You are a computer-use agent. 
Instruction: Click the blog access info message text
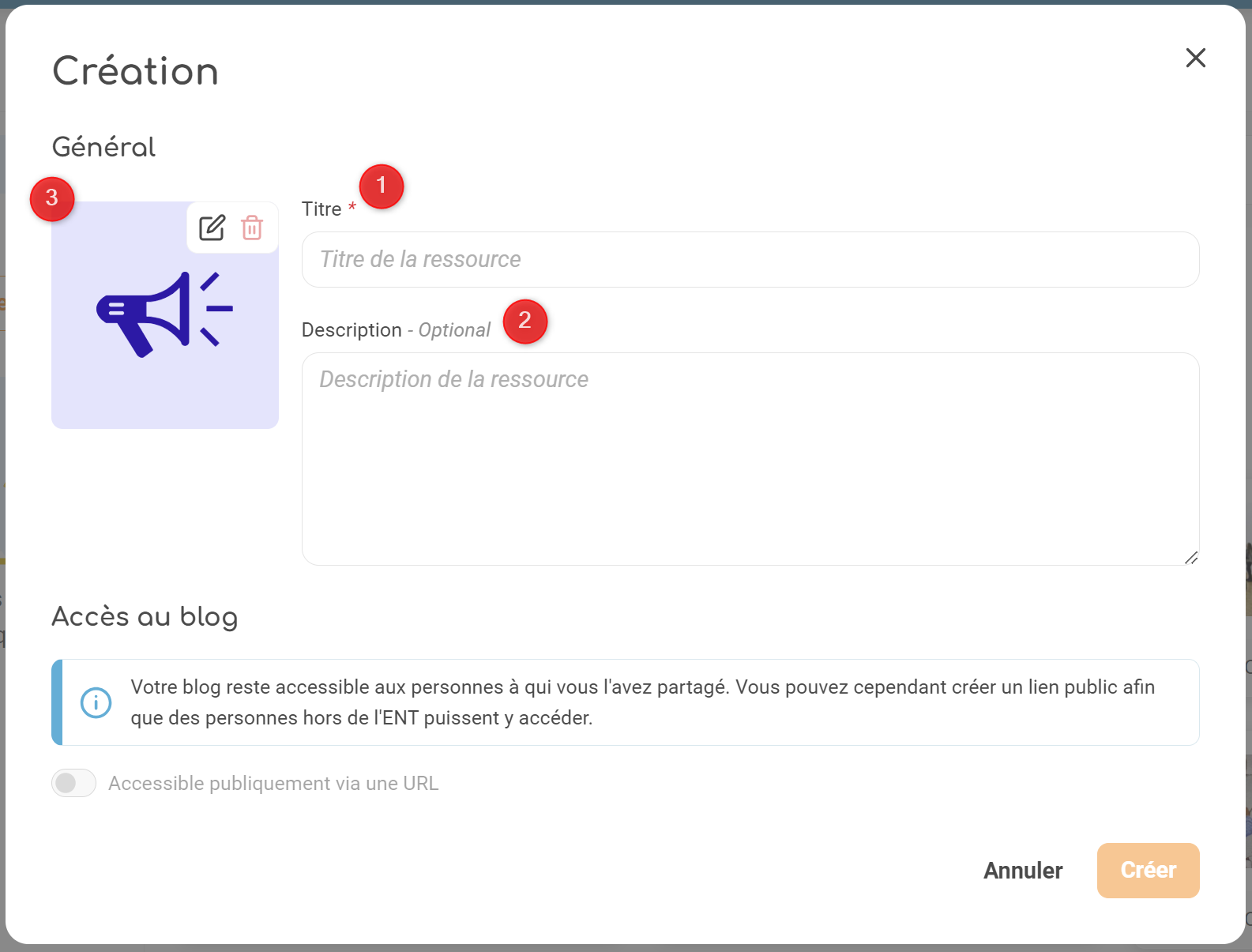(x=641, y=702)
